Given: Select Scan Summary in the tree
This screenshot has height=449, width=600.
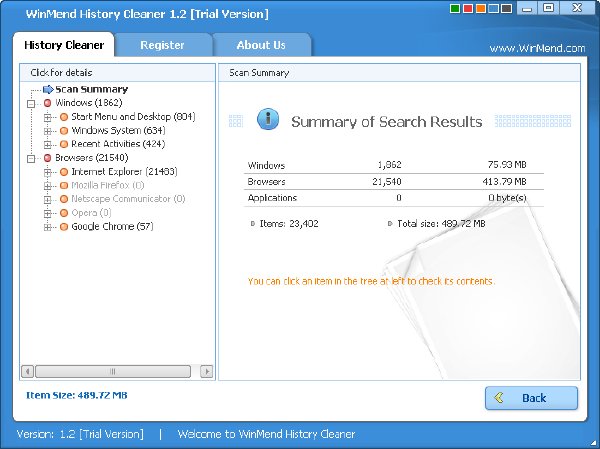Looking at the screenshot, I should coord(91,89).
